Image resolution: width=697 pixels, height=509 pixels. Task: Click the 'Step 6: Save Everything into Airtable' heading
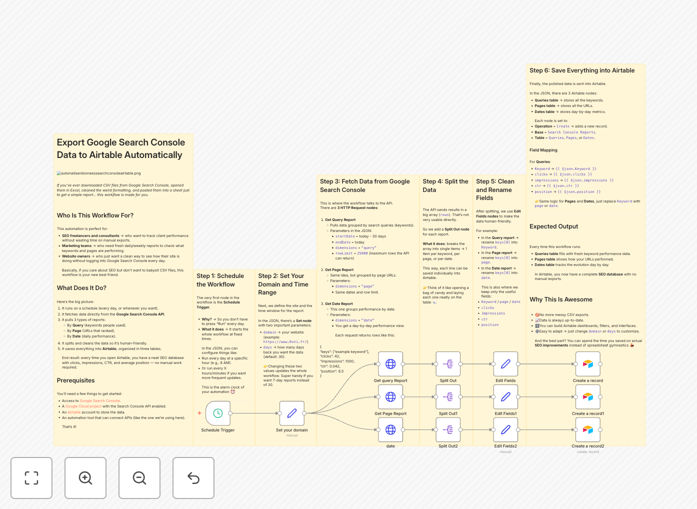click(x=582, y=70)
